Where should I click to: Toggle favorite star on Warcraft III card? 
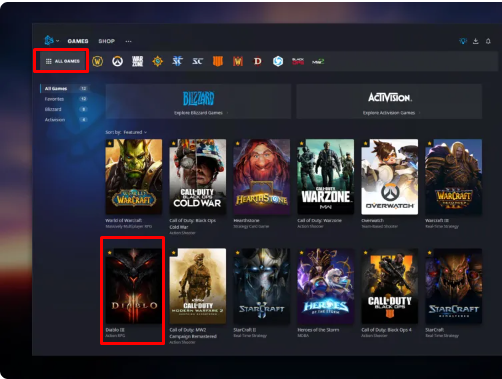(429, 144)
